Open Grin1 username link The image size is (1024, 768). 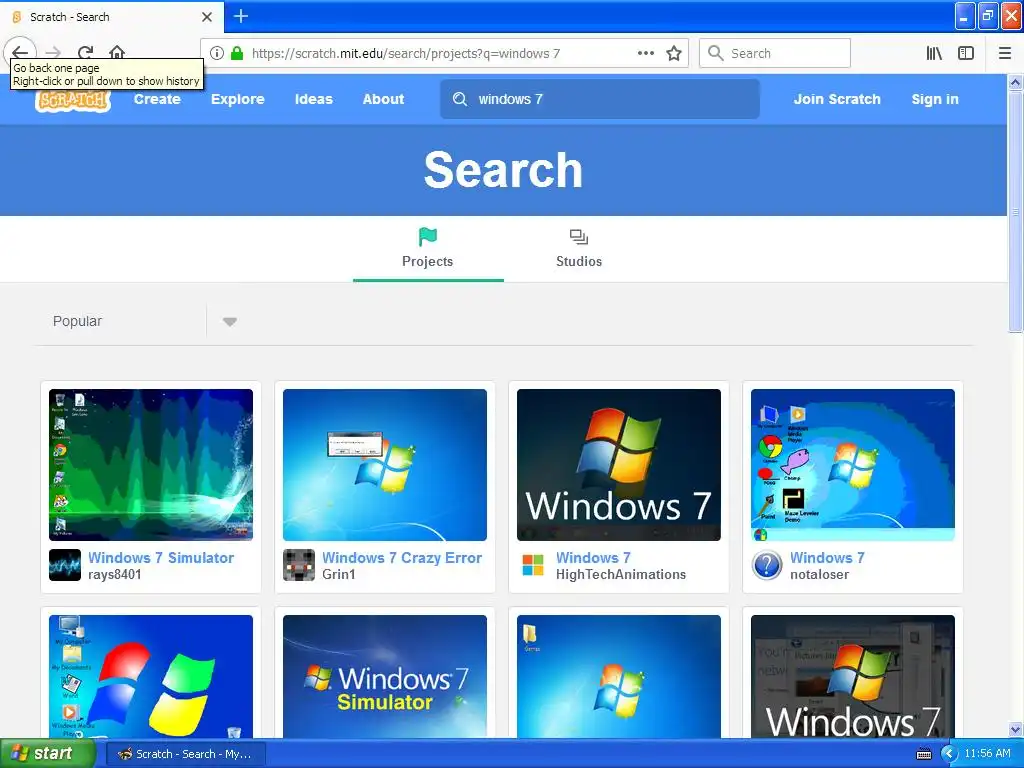(x=338, y=575)
